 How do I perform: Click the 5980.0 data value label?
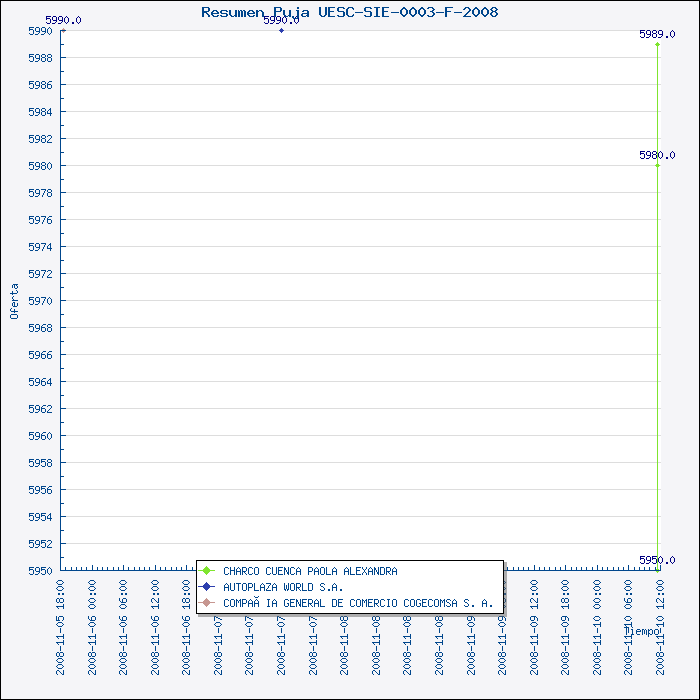pos(657,155)
